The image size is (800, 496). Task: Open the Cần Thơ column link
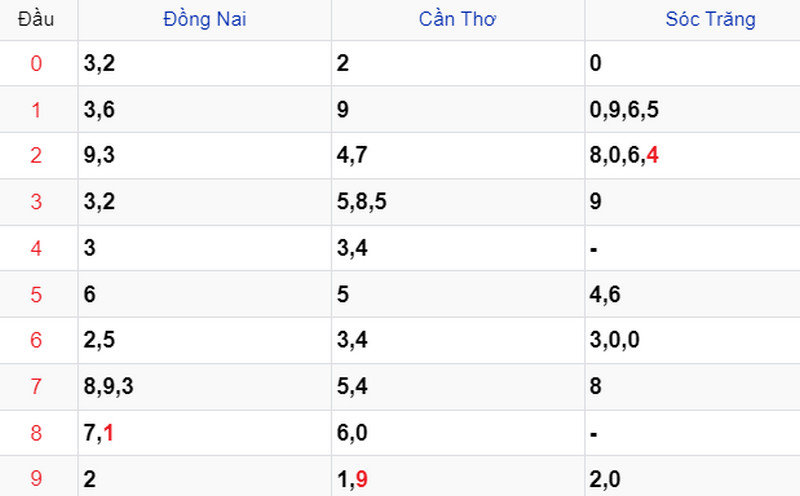point(457,19)
